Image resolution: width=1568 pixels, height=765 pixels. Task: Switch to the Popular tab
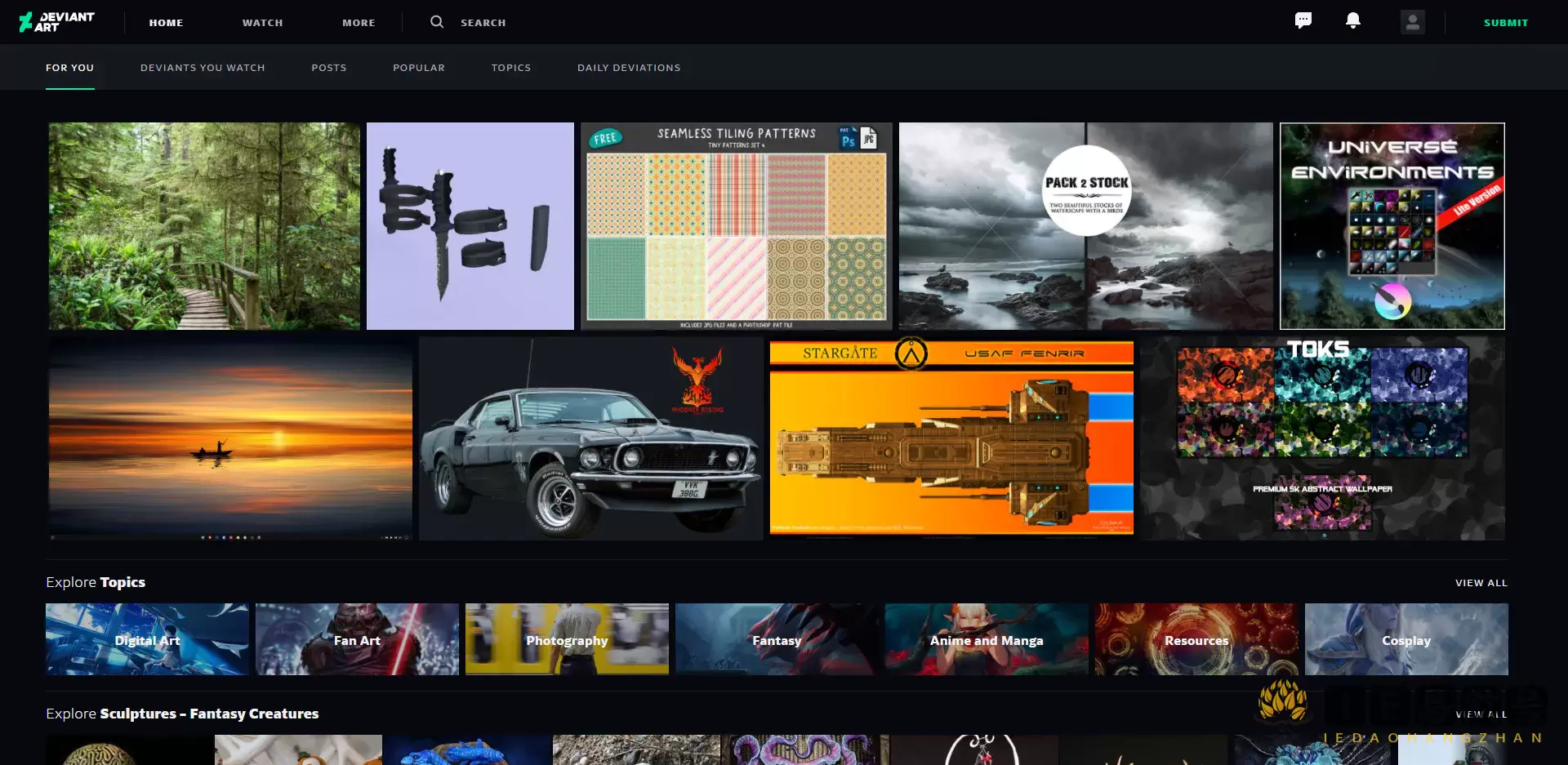(x=419, y=68)
